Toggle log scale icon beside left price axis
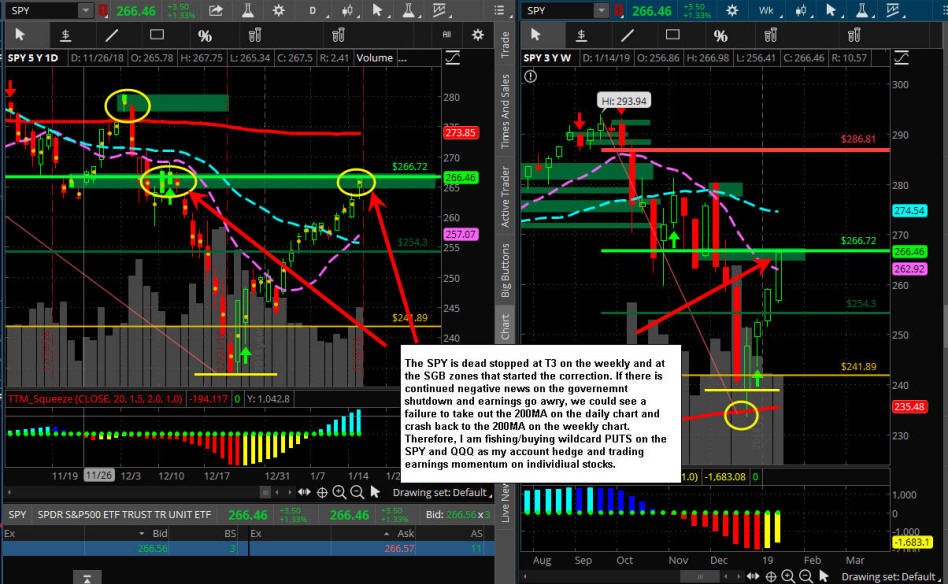Screen dimensions: 948x584 click(x=452, y=58)
